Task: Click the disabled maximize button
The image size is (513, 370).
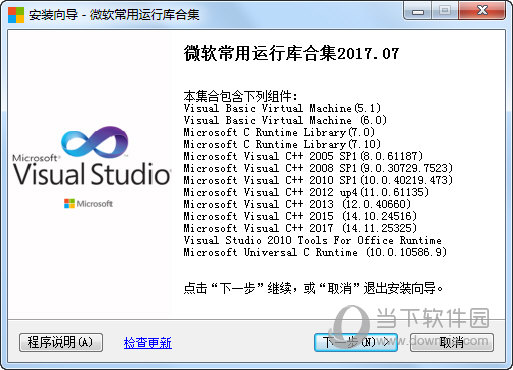Action: coord(445,11)
